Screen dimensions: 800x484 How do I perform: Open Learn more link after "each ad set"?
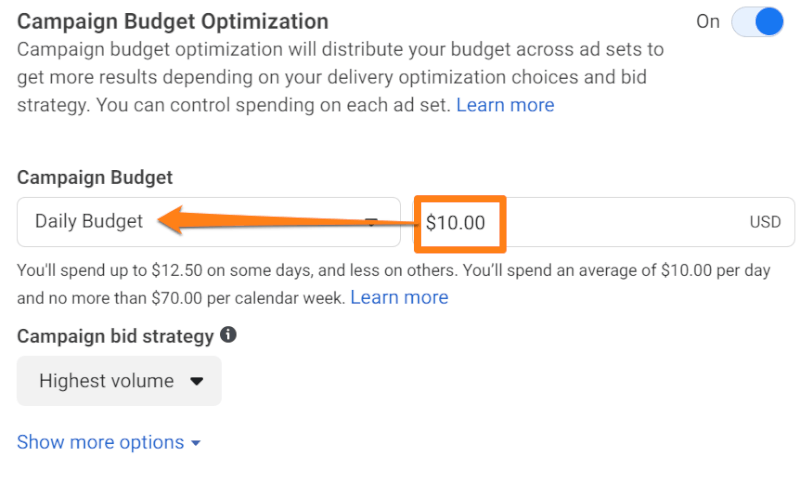click(505, 105)
